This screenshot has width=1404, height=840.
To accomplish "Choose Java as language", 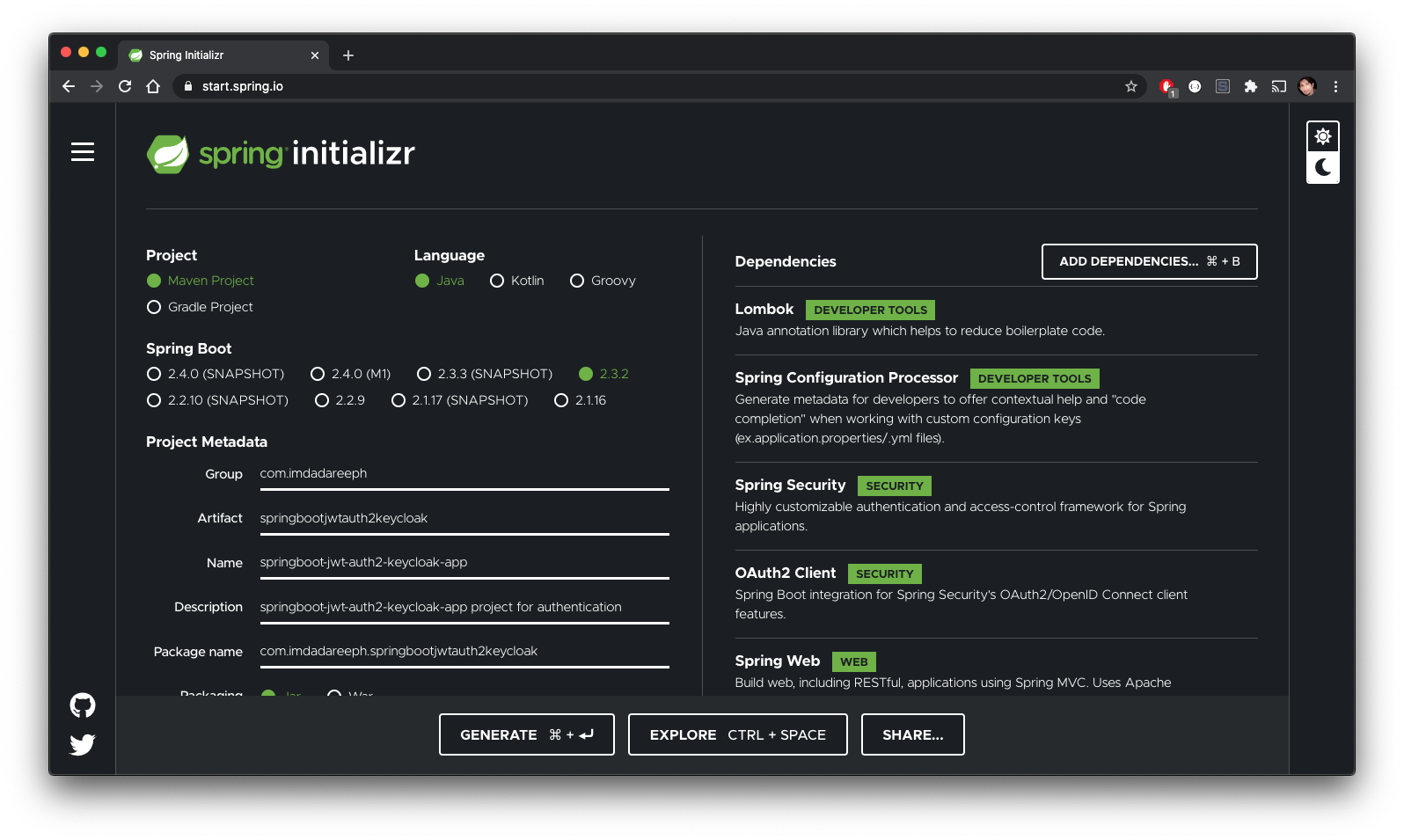I will pos(440,281).
